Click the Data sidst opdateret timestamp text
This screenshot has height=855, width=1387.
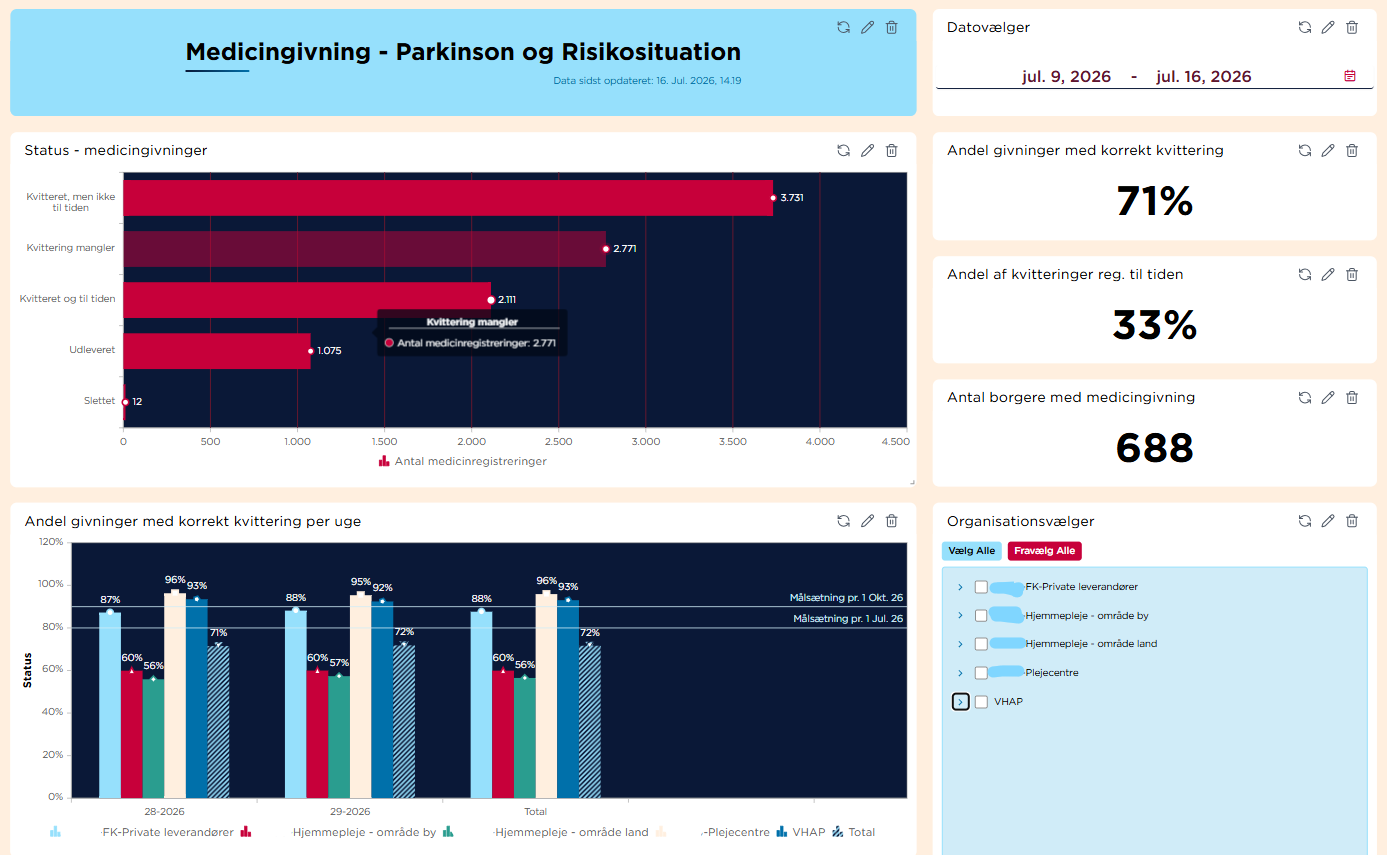click(x=647, y=81)
